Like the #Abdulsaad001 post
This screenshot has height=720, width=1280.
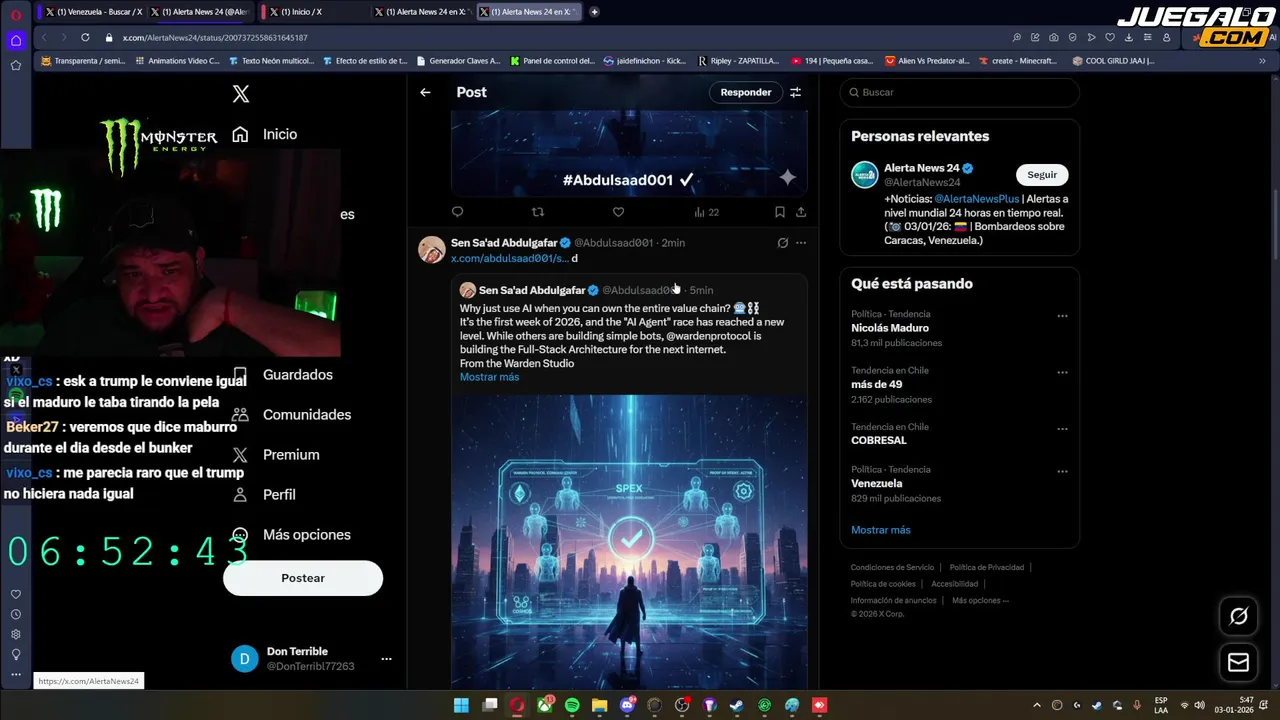click(x=618, y=212)
